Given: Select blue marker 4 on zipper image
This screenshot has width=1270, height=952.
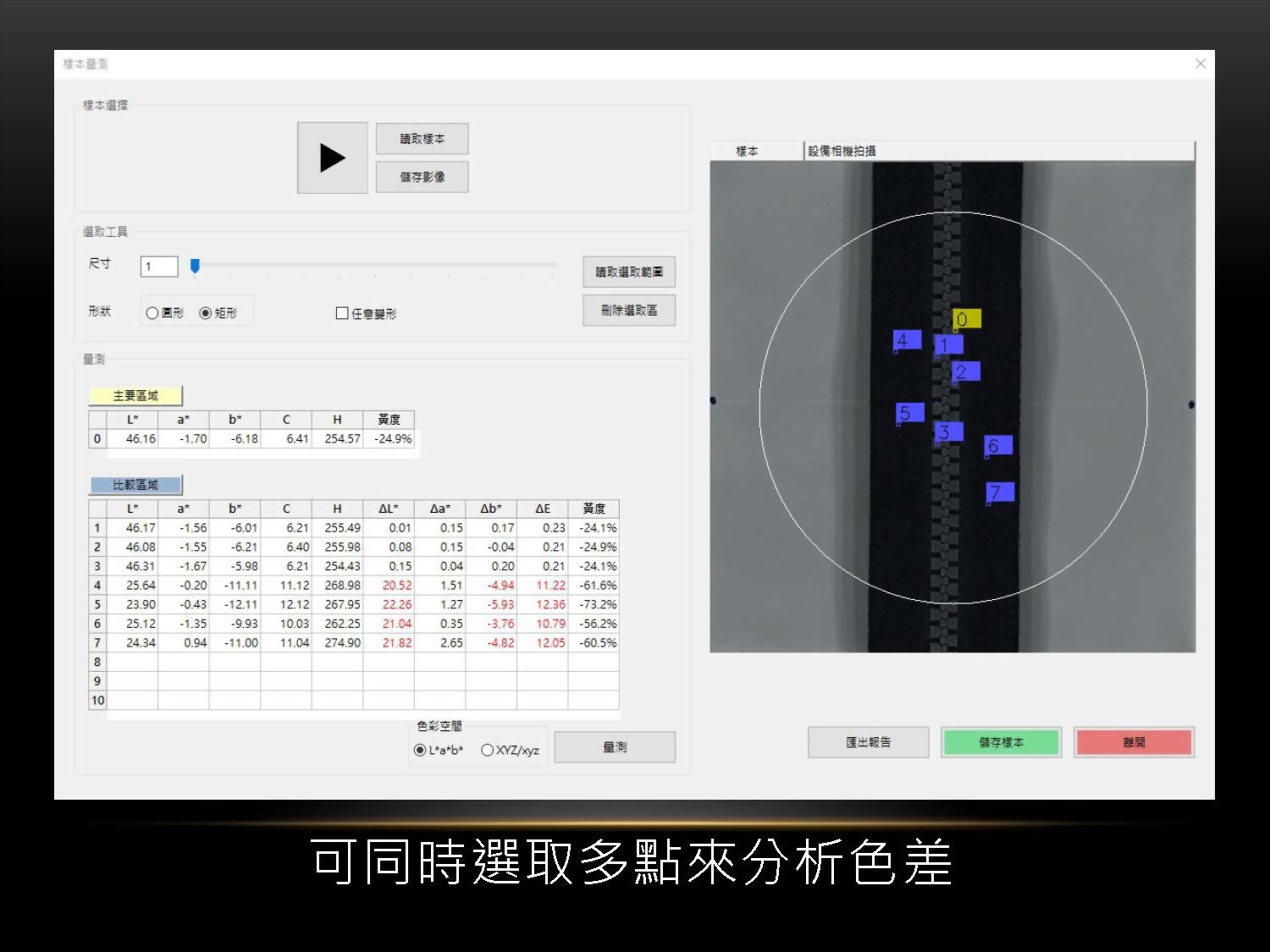Looking at the screenshot, I should [x=907, y=340].
